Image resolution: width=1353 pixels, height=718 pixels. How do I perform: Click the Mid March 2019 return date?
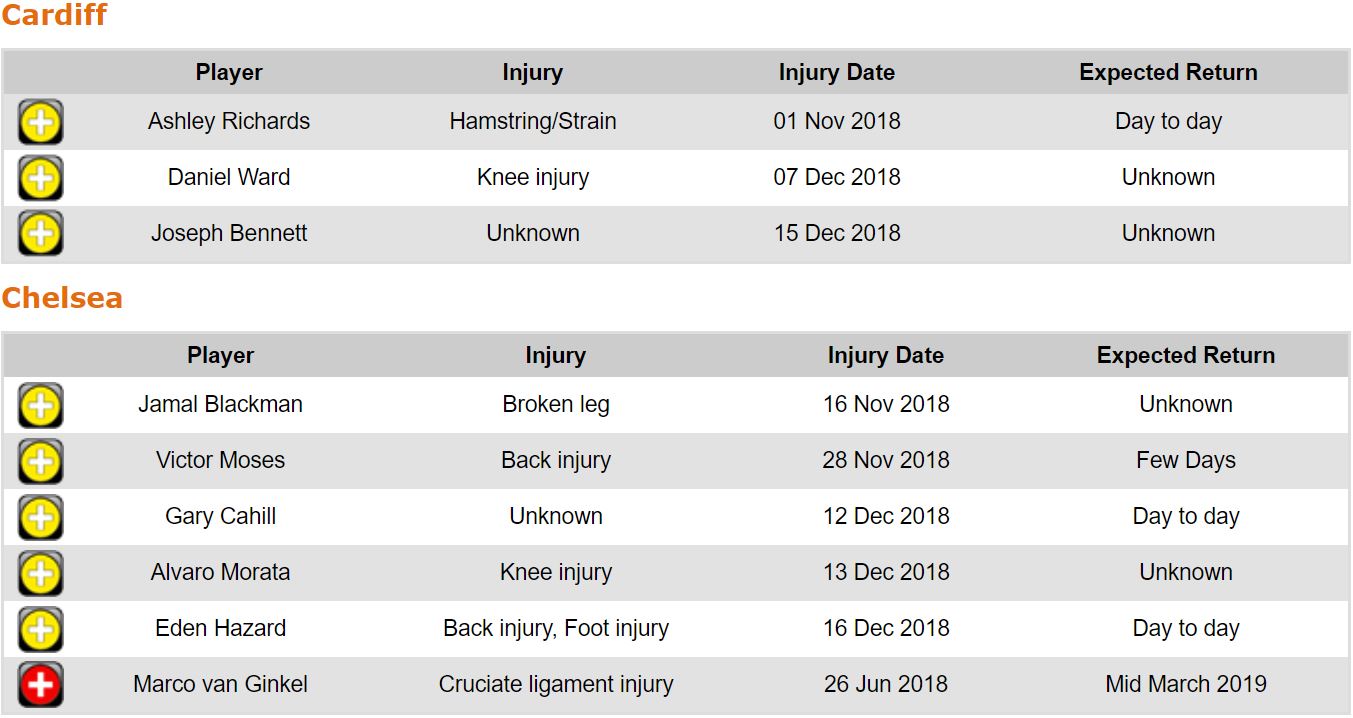(1185, 684)
